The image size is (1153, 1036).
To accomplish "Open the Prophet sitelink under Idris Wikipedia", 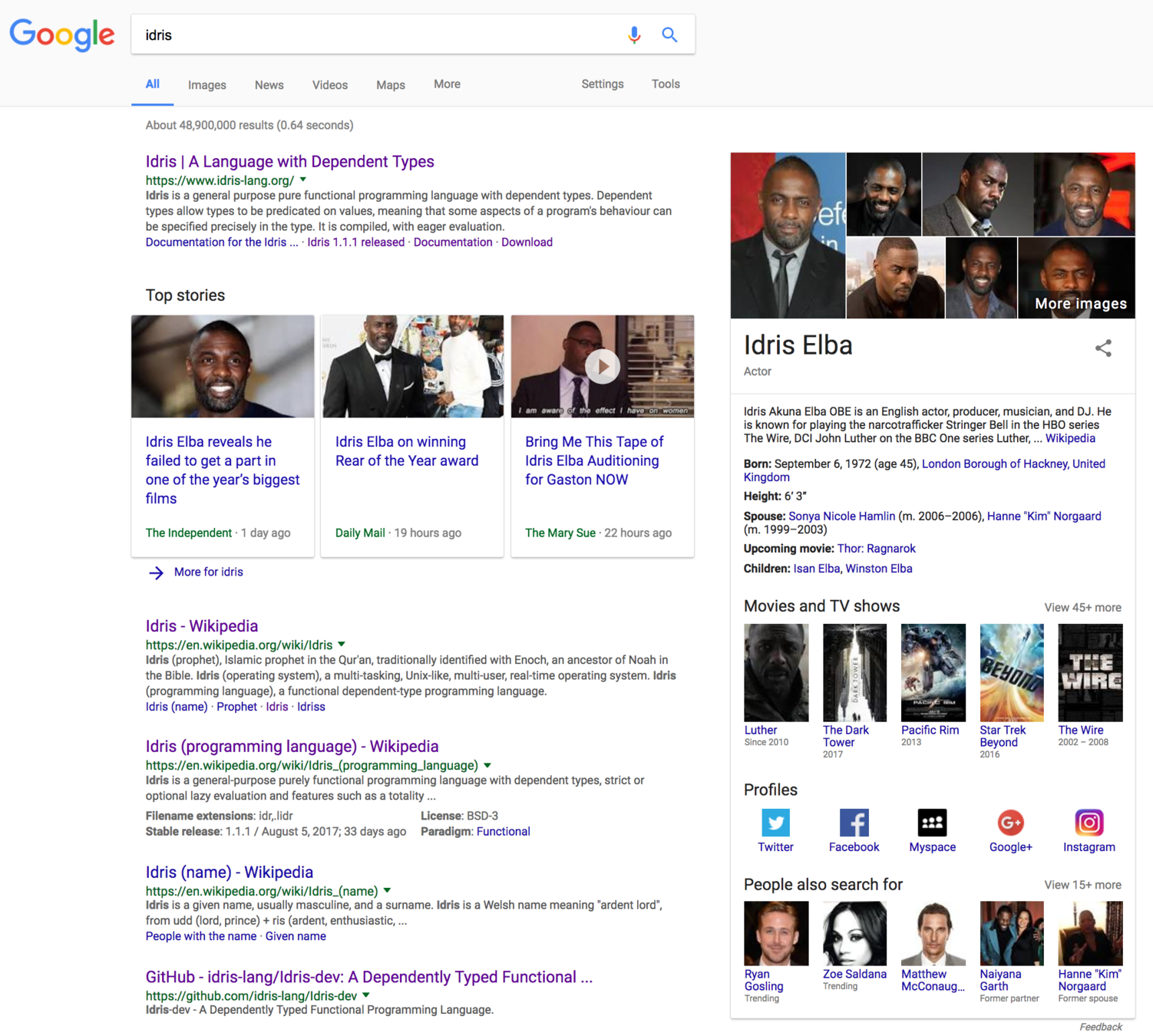I will click(236, 707).
